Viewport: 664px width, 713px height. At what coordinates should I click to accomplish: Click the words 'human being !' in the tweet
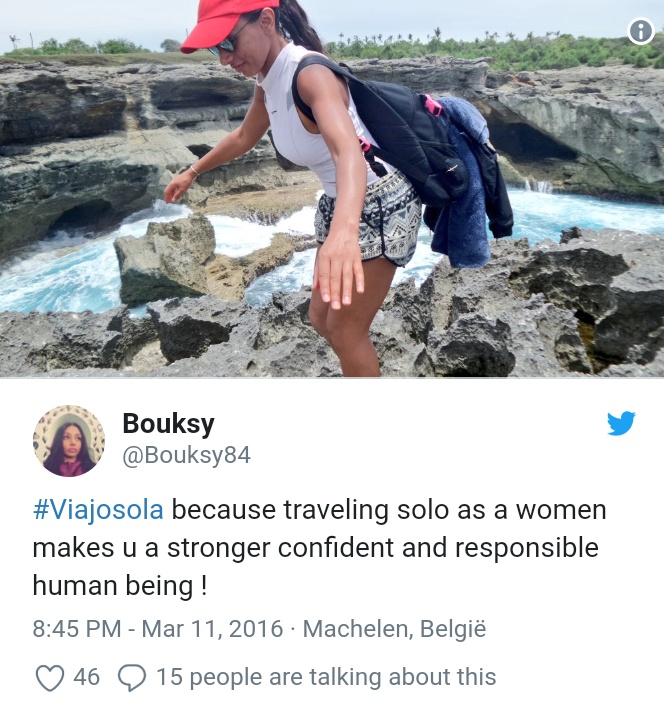(120, 586)
